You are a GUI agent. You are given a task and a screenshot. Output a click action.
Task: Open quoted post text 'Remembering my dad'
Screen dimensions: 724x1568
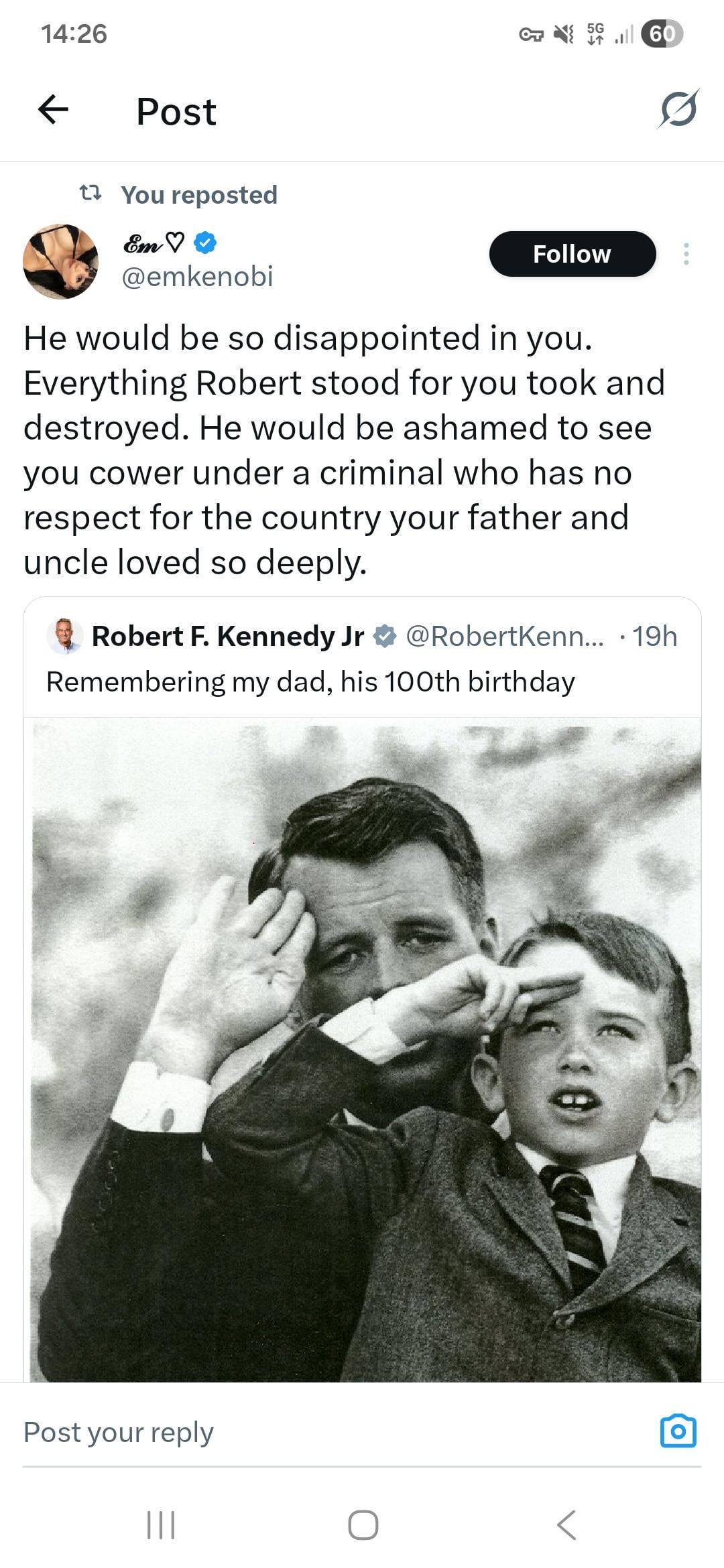tap(310, 681)
